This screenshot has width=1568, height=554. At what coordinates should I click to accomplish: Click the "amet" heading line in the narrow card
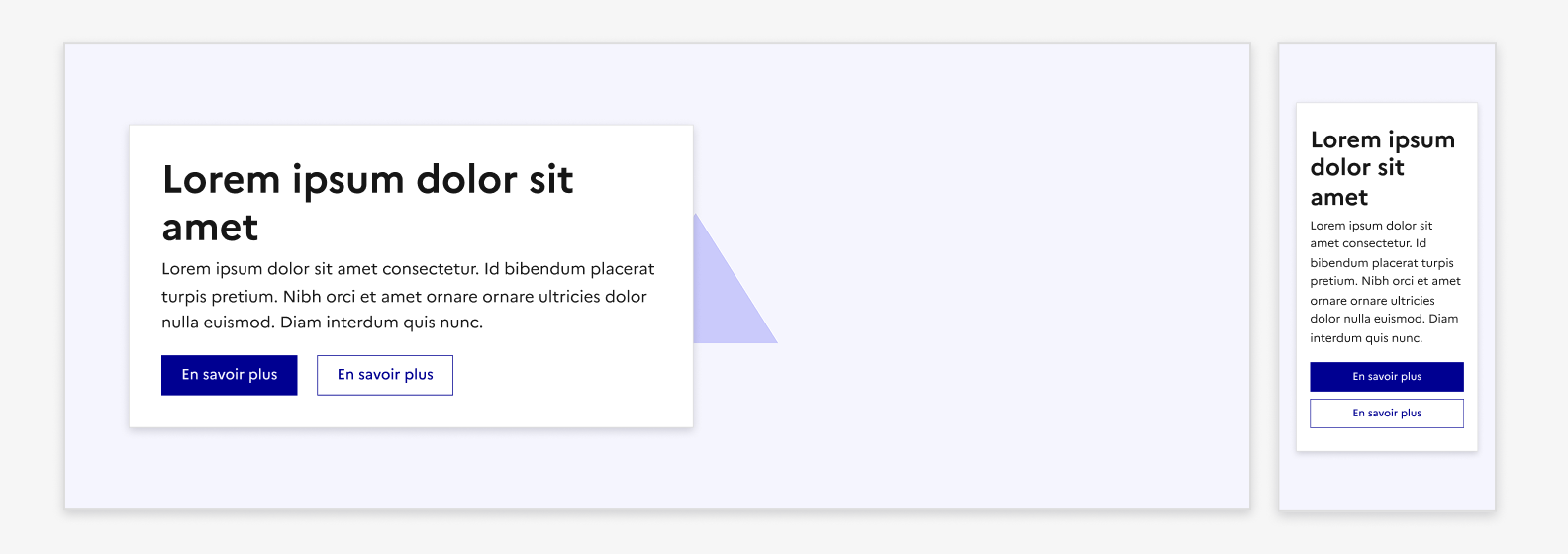pyautogui.click(x=1338, y=198)
